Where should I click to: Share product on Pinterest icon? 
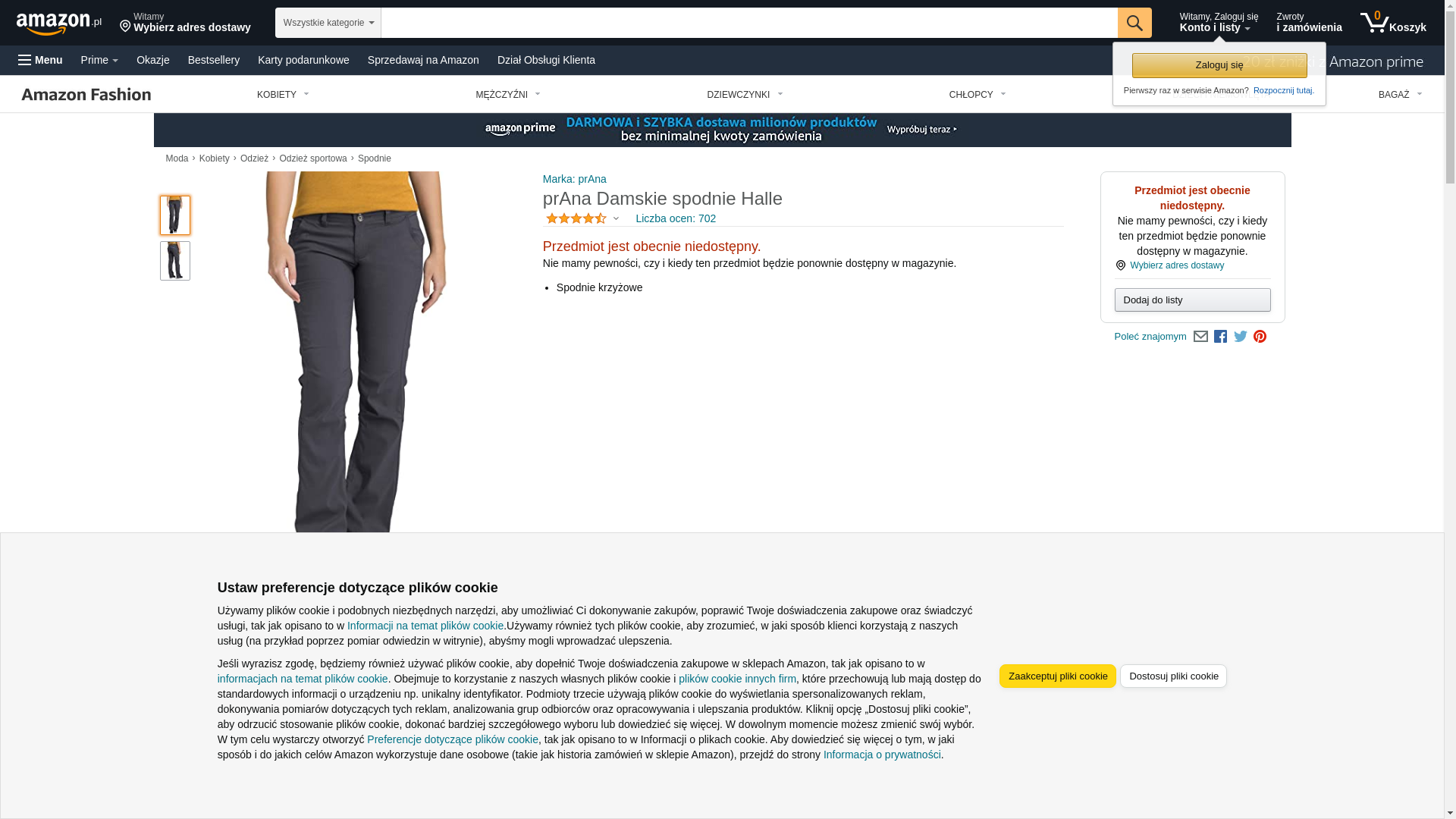(x=1260, y=337)
